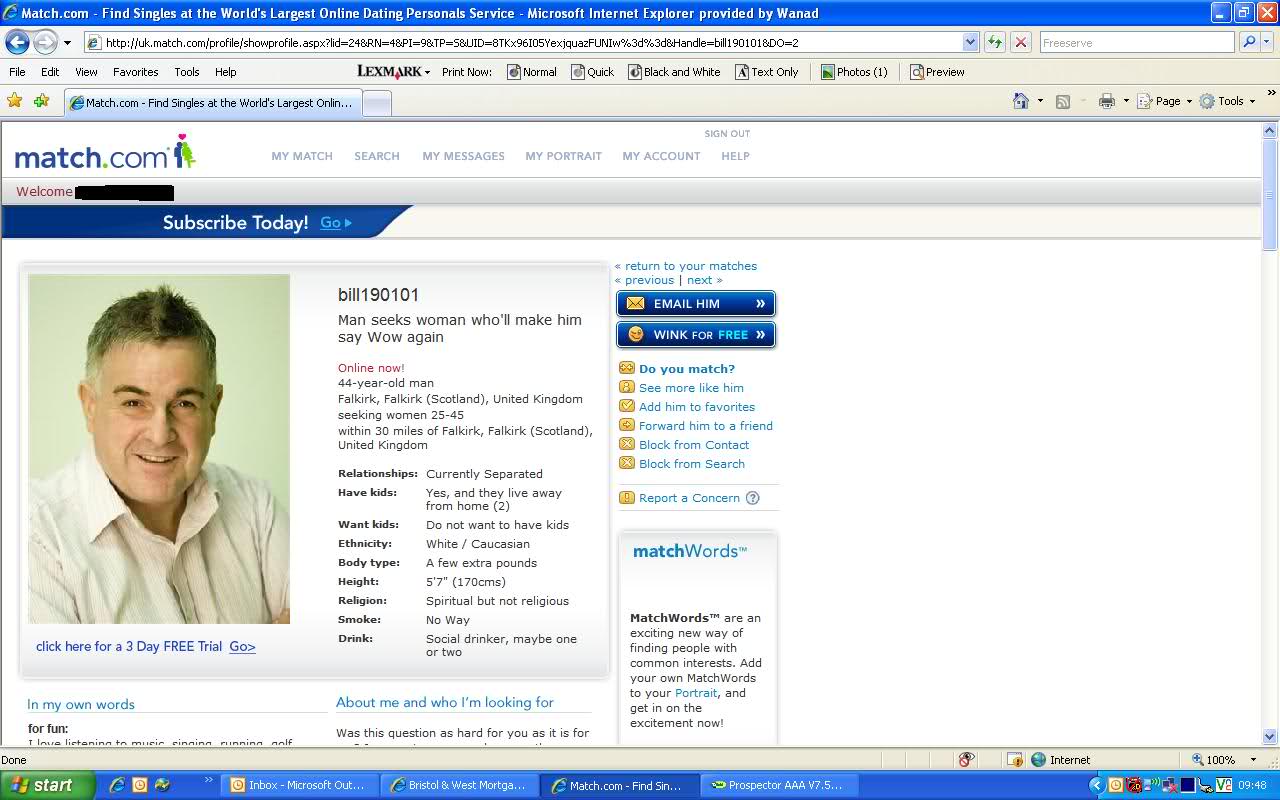
Task: Stop loading with the red X icon
Action: (1021, 42)
